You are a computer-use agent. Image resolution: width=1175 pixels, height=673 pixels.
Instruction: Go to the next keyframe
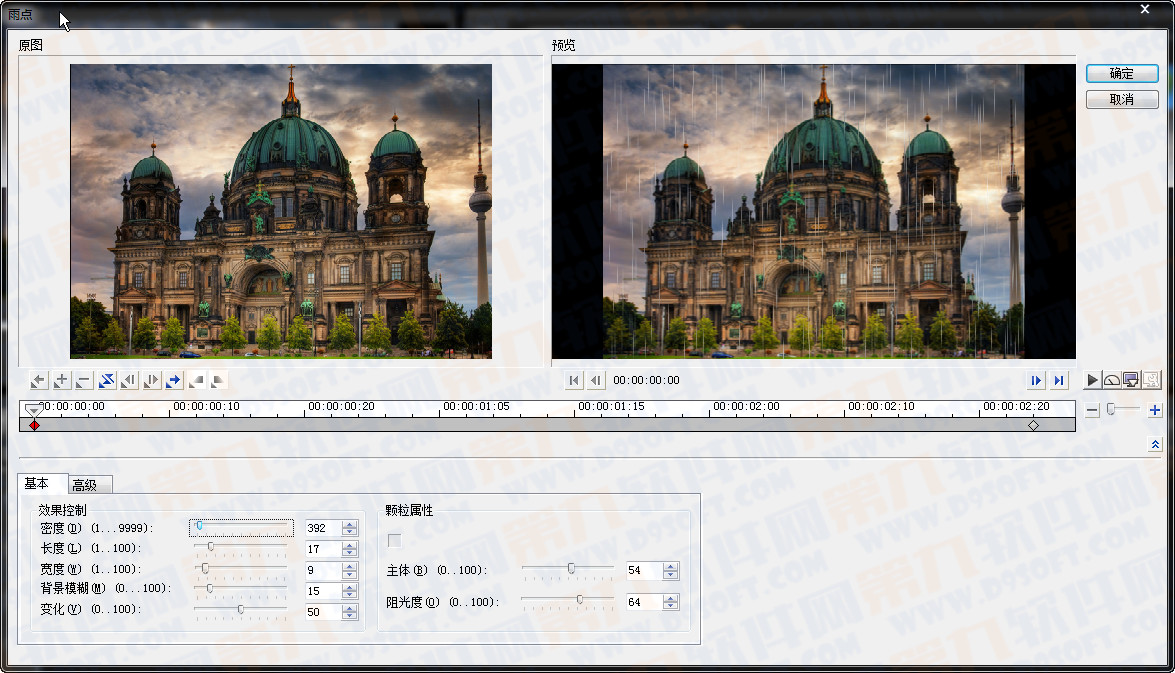(x=174, y=381)
